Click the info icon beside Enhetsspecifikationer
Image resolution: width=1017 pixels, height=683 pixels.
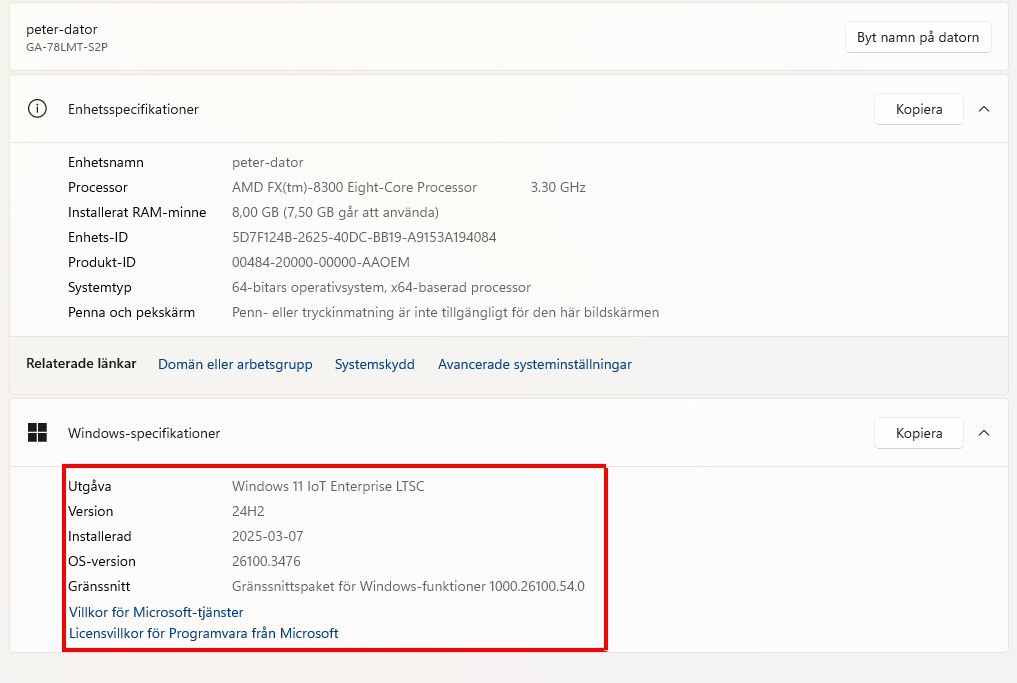pyautogui.click(x=37, y=108)
